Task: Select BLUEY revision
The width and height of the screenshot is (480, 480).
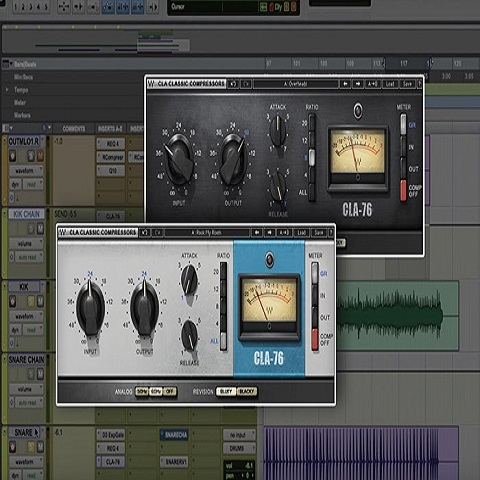Action: [226, 391]
